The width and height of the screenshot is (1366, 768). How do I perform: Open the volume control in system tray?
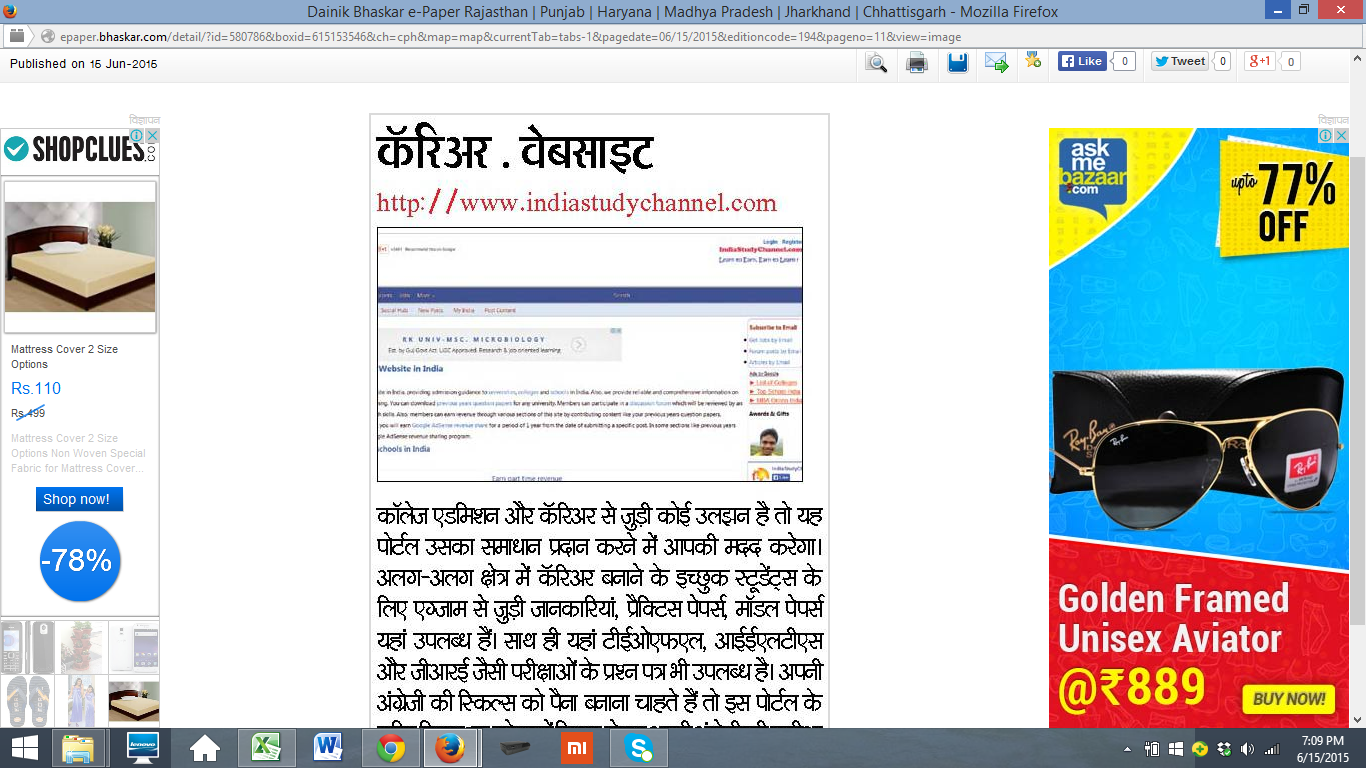click(x=1247, y=749)
